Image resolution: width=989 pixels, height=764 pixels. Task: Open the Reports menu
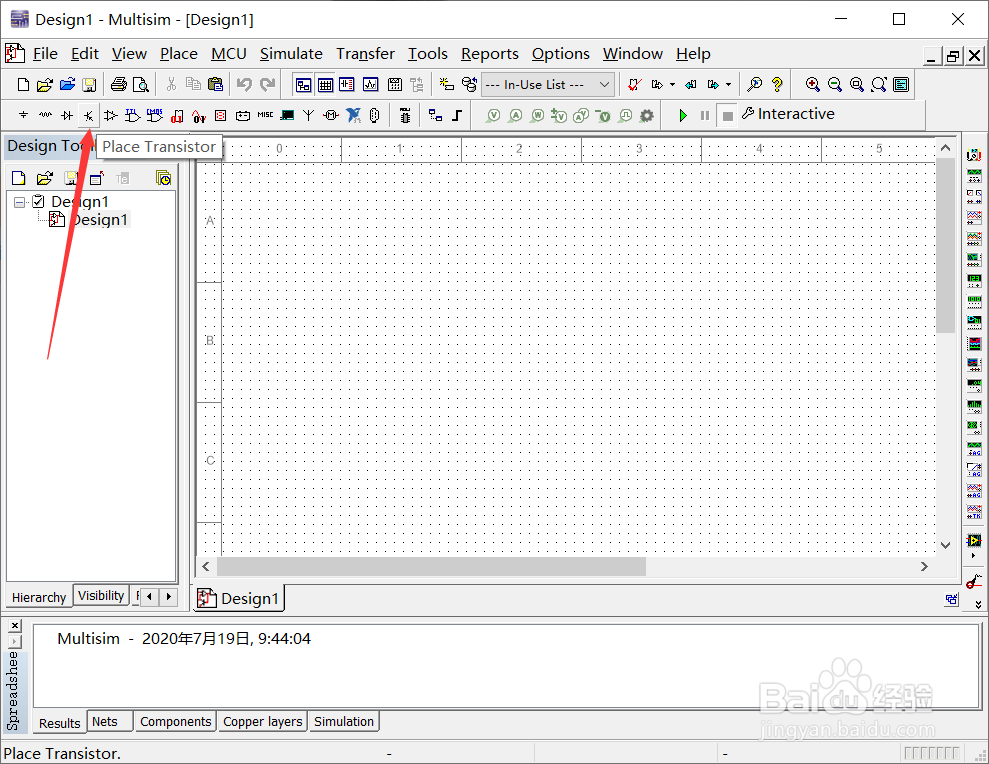point(489,54)
